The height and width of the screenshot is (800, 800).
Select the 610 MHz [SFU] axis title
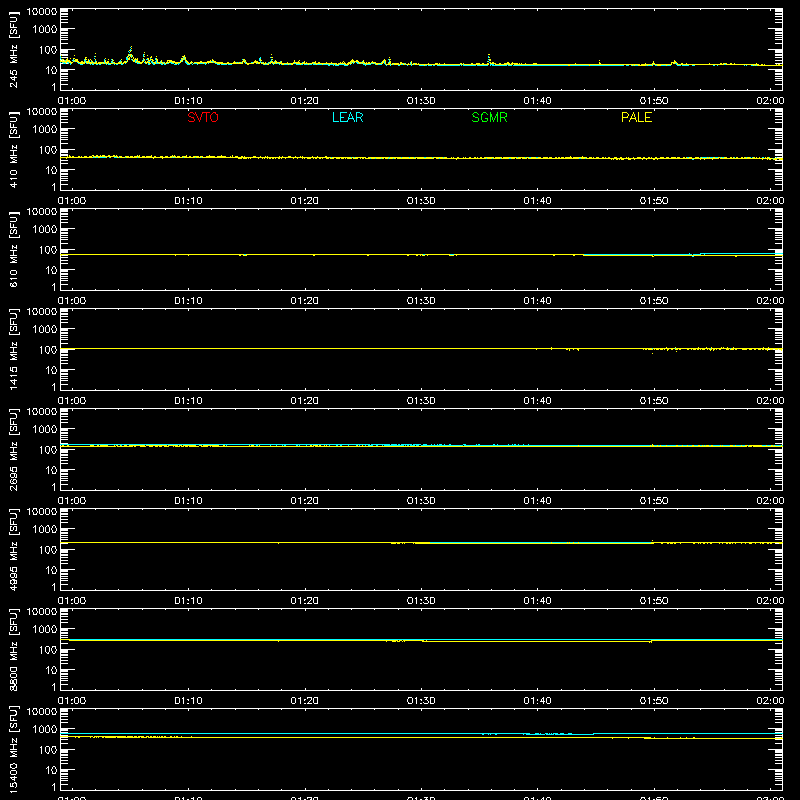coord(14,250)
